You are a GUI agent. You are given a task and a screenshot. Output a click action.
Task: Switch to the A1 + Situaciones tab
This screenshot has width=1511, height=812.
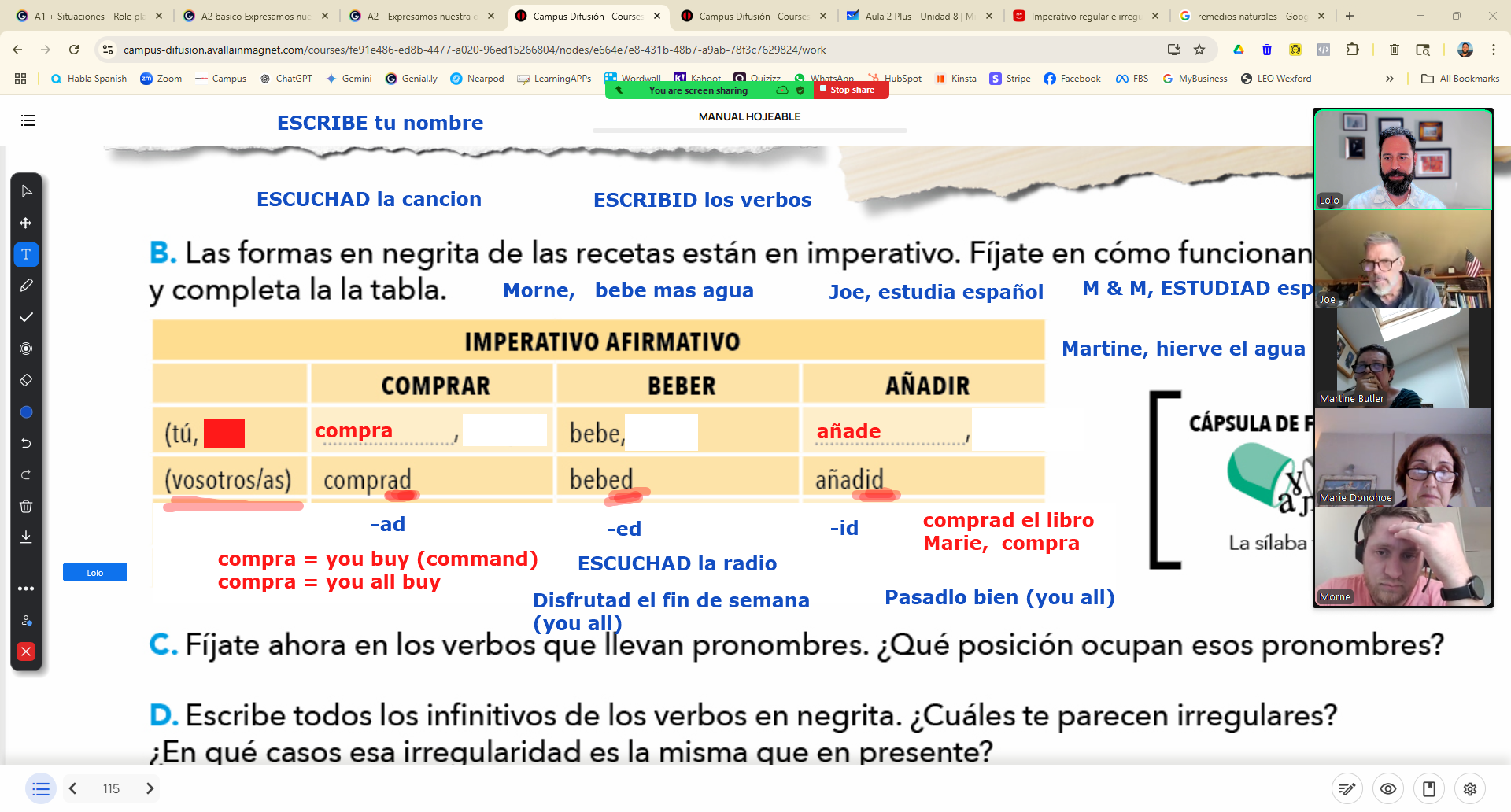pos(88,16)
